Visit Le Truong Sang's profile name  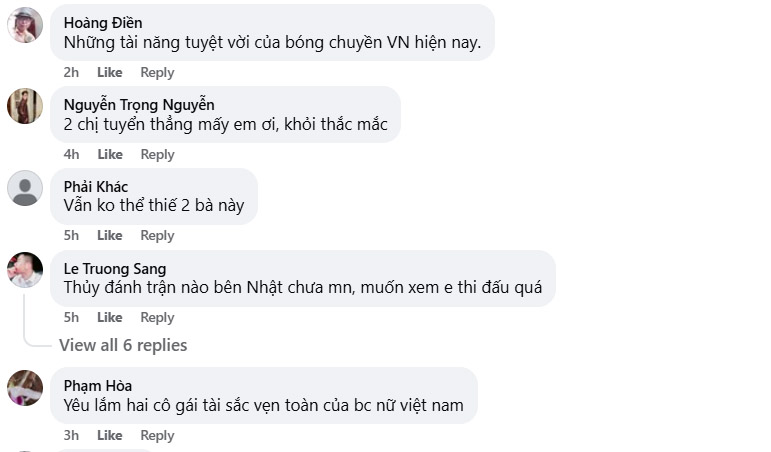pos(115,269)
